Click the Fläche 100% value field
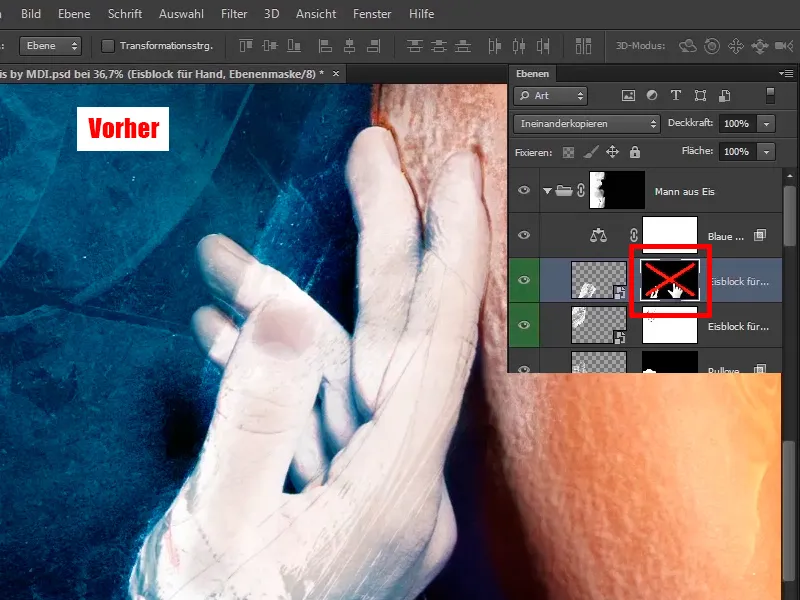 pyautogui.click(x=737, y=152)
